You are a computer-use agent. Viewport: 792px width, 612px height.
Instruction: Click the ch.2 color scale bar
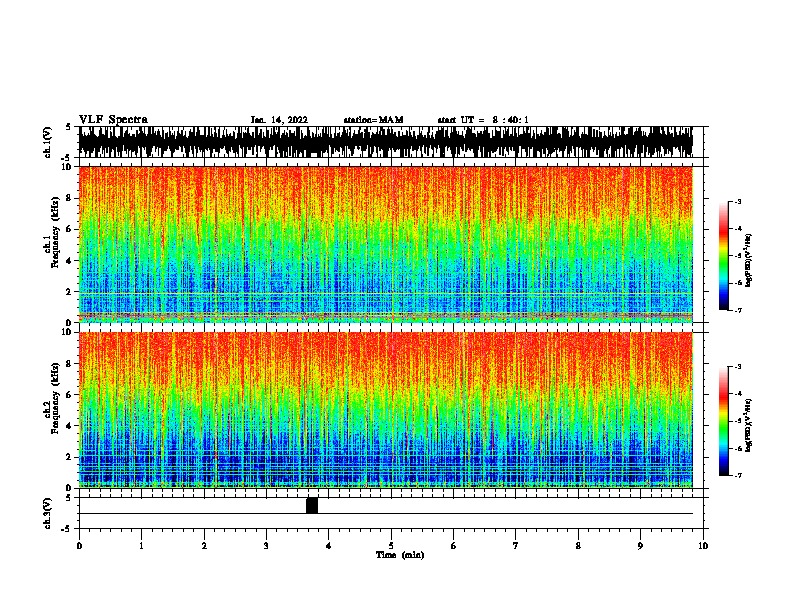click(723, 421)
